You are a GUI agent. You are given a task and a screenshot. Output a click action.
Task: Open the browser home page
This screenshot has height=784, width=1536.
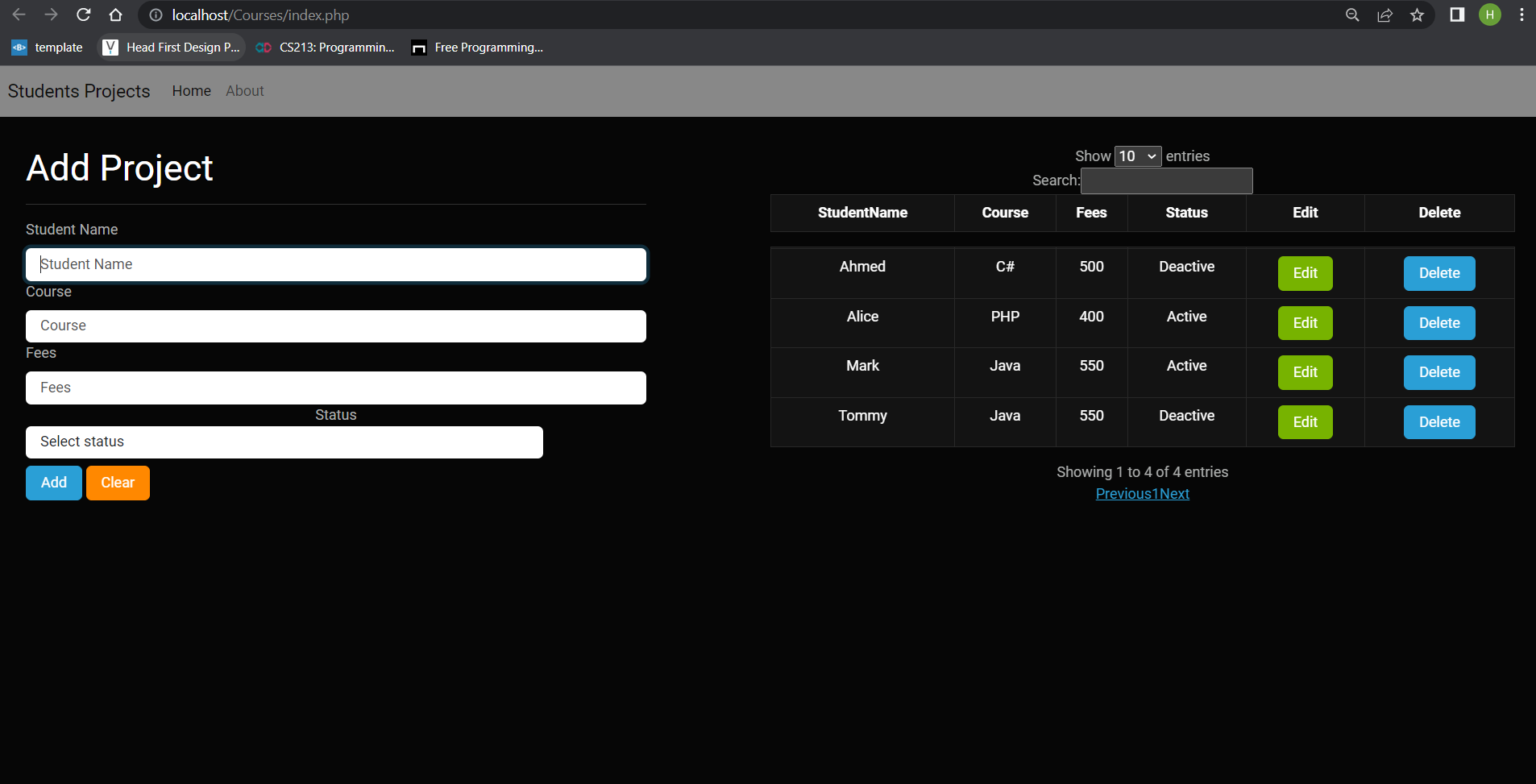click(x=115, y=15)
